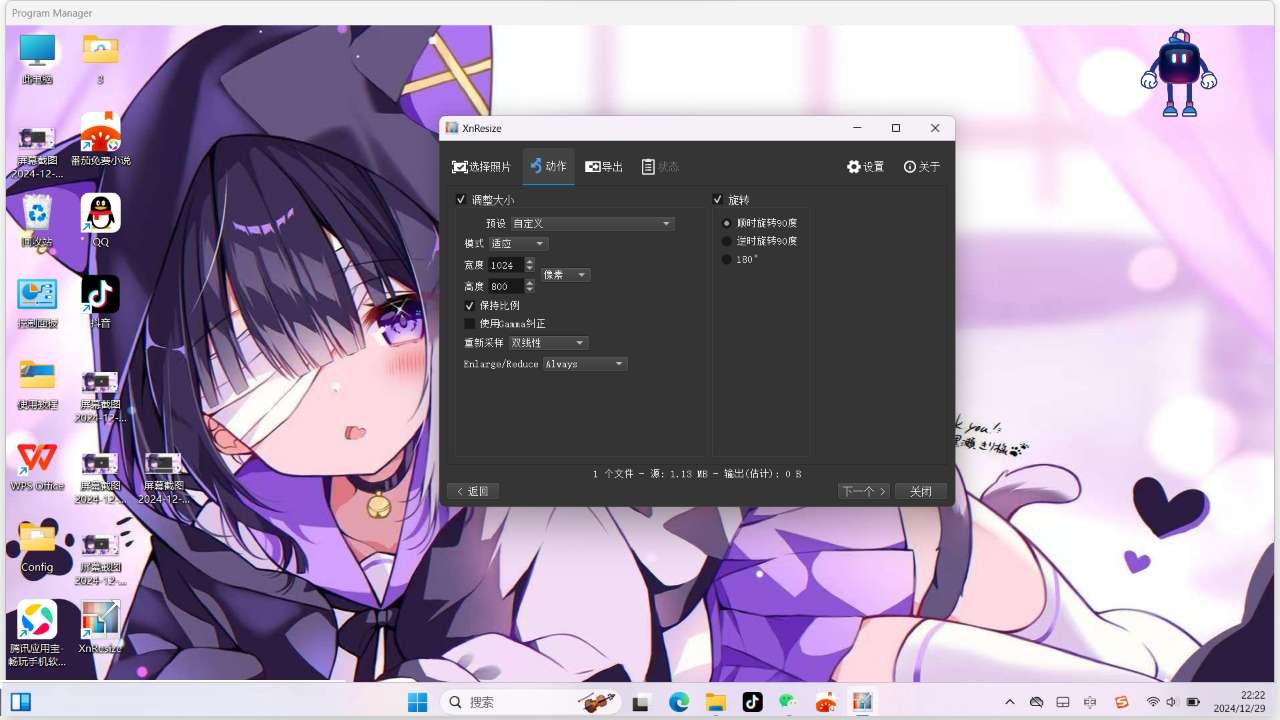Open the Windows Start menu
This screenshot has width=1280, height=720.
click(418, 702)
